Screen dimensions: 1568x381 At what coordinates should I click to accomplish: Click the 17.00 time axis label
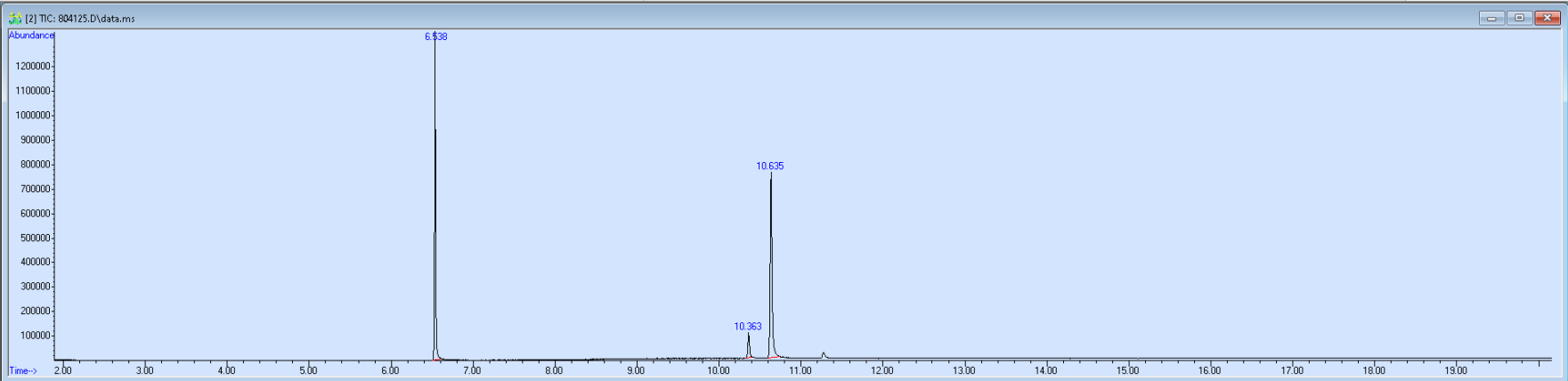click(1292, 370)
